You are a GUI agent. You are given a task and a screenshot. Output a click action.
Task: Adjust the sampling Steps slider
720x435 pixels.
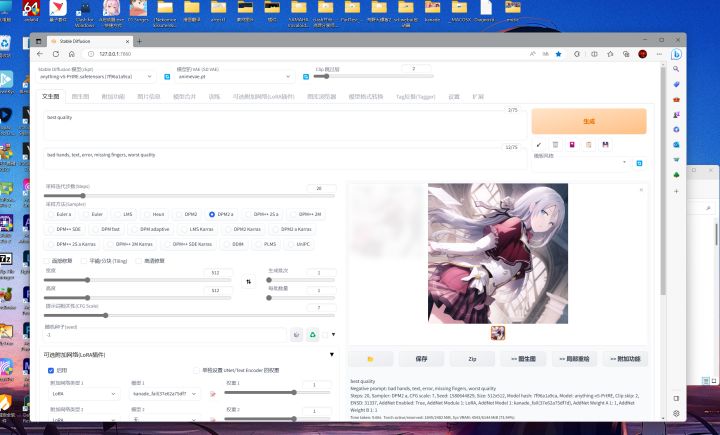click(189, 196)
